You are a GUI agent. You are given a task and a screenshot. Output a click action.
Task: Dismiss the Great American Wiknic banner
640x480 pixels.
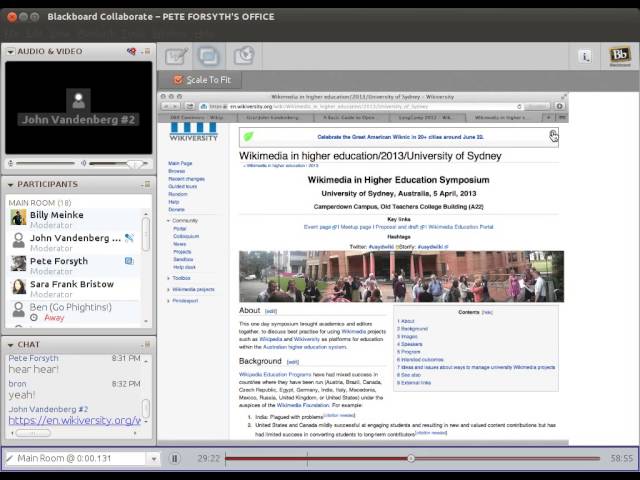click(x=553, y=136)
